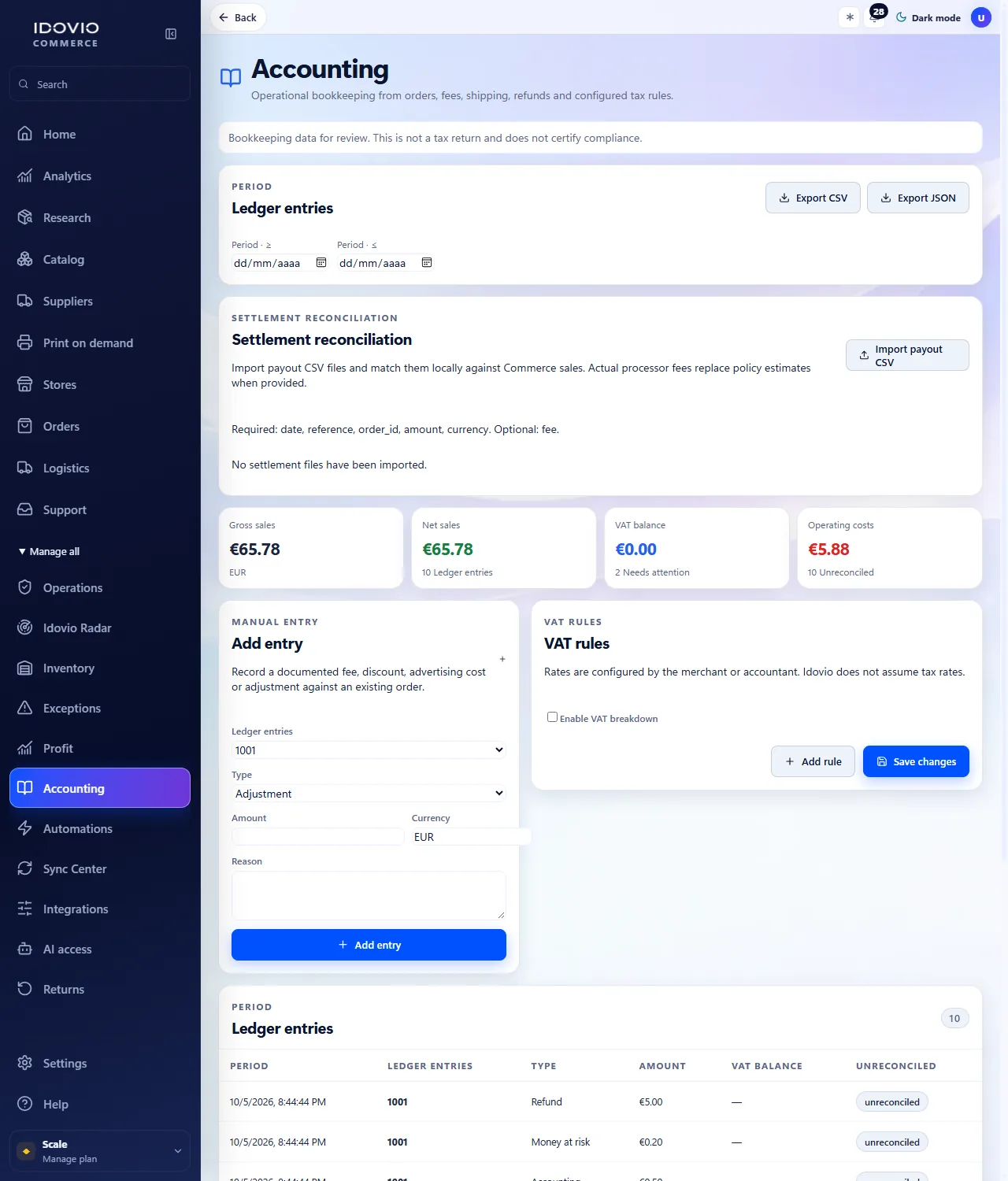Click the Currency EUR field
Screen dimensions: 1008x1181
(471, 837)
